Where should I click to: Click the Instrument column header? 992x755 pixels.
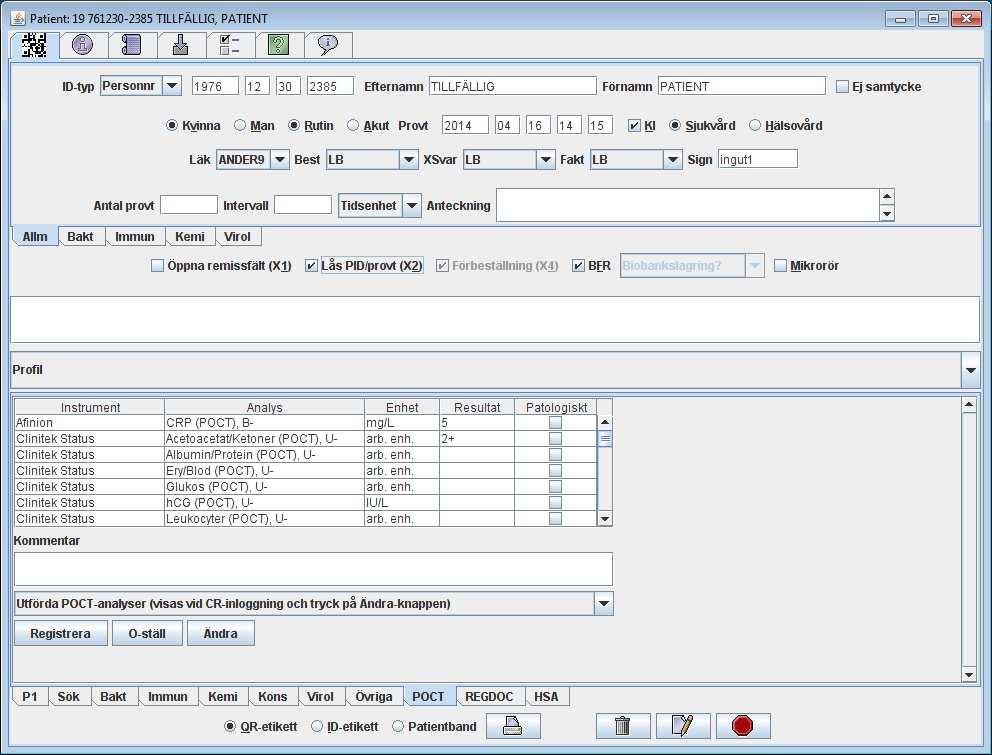[x=90, y=408]
